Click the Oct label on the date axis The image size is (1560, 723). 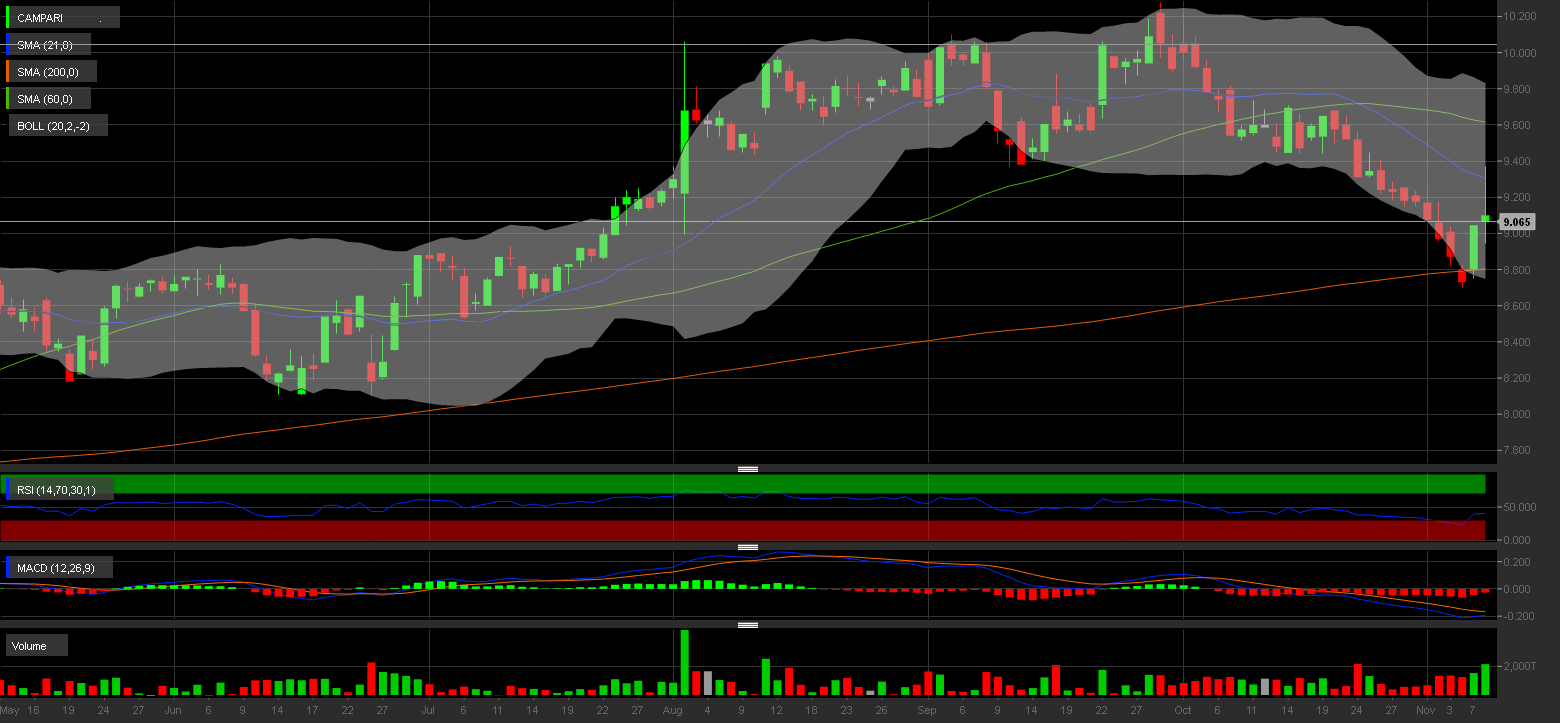tap(1183, 710)
